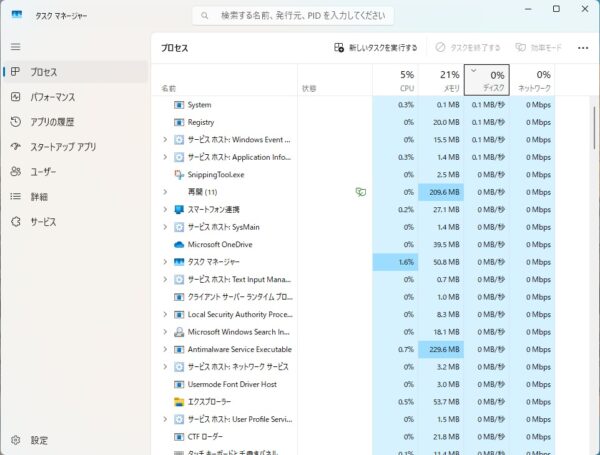Viewport: 600px width, 455px height.
Task: Expand サービス ホスト: Application Info row
Action: [165, 157]
